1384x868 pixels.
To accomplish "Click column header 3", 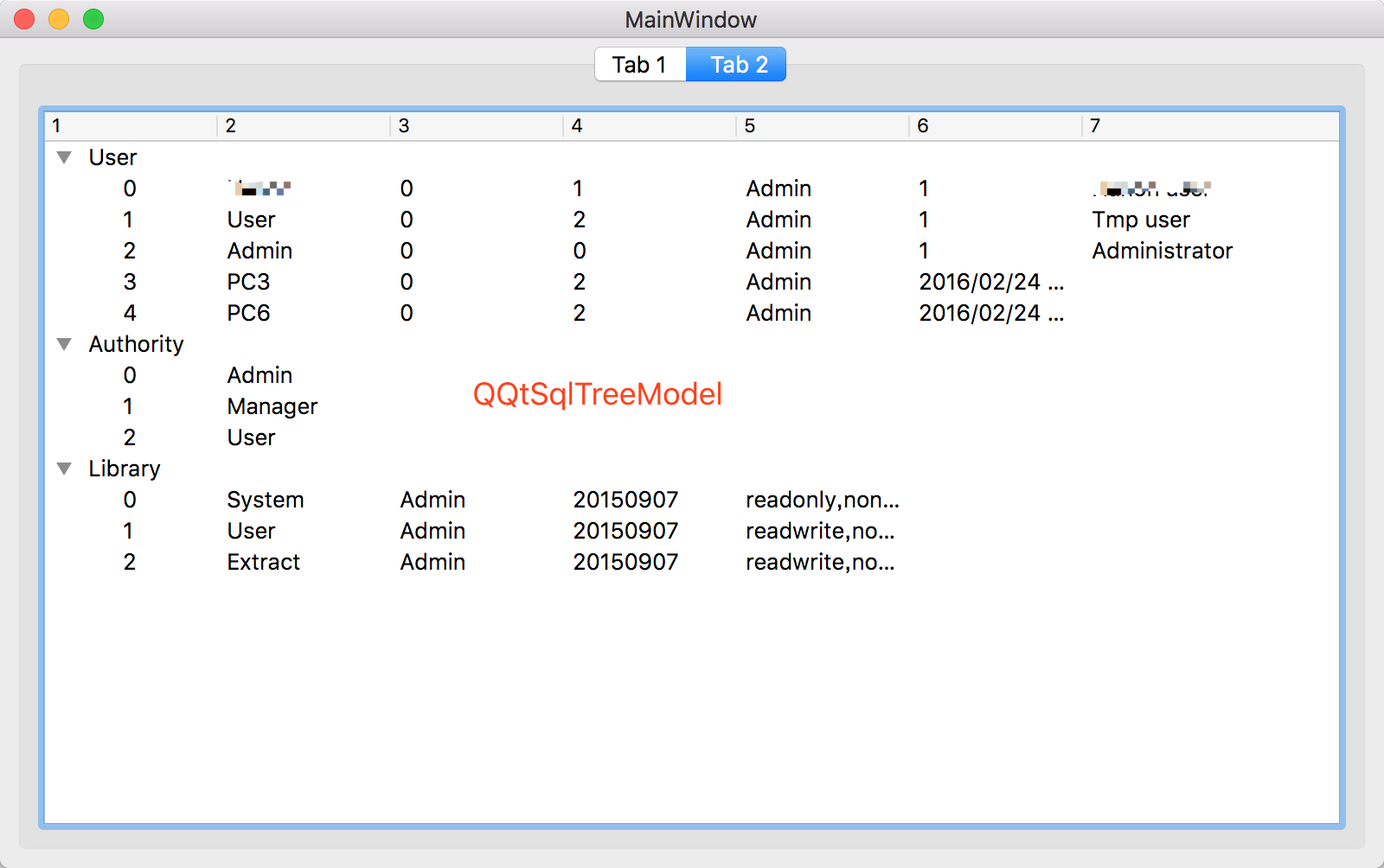I will [x=477, y=126].
